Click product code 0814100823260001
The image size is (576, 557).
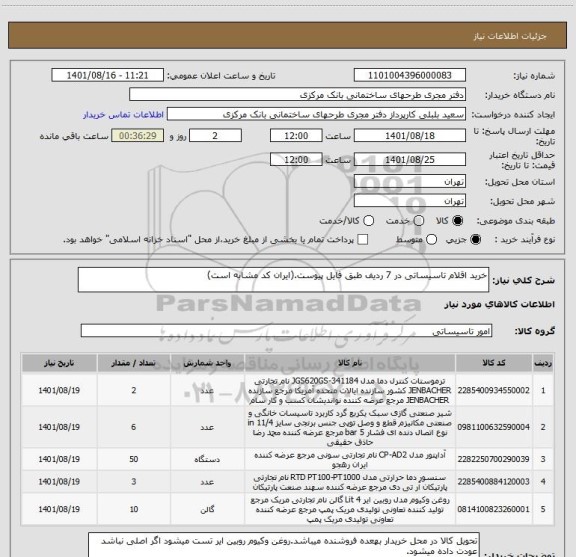click(x=494, y=509)
